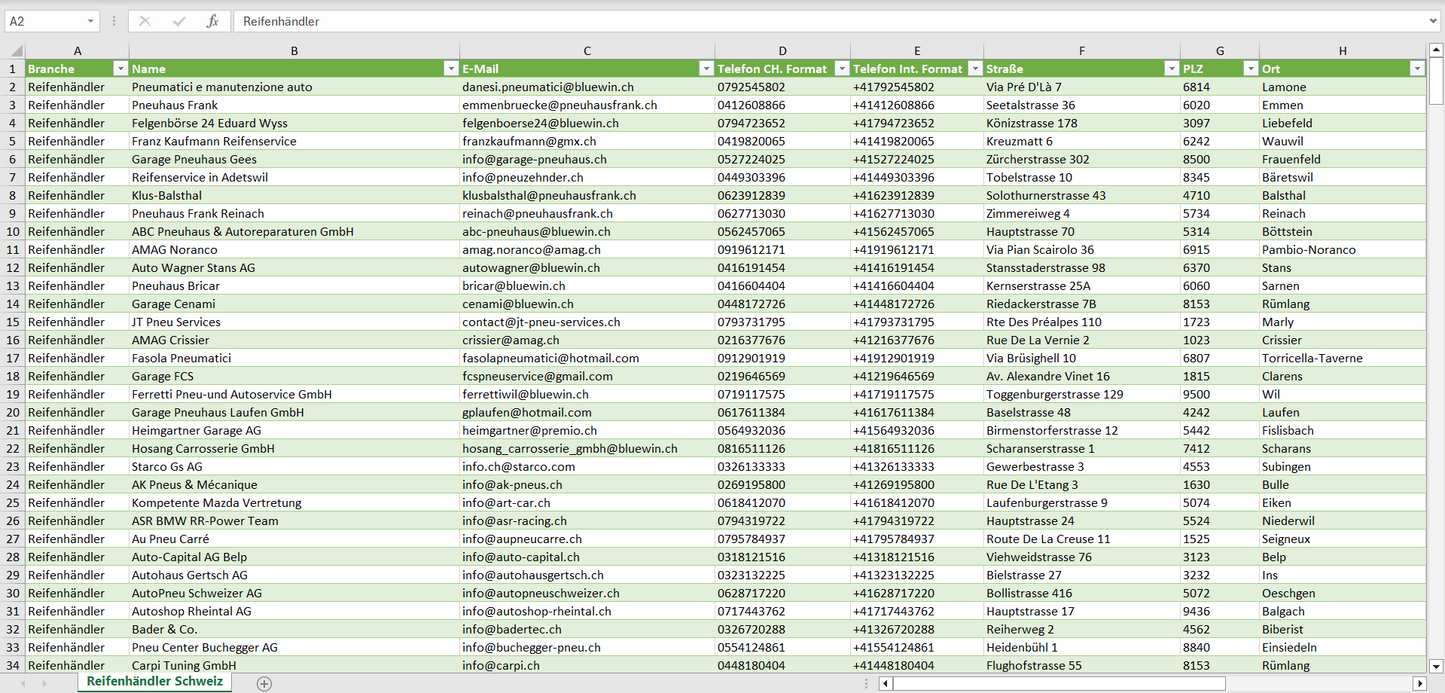The width and height of the screenshot is (1445, 693).
Task: Click the Select All corner triangle
Action: pos(14,51)
